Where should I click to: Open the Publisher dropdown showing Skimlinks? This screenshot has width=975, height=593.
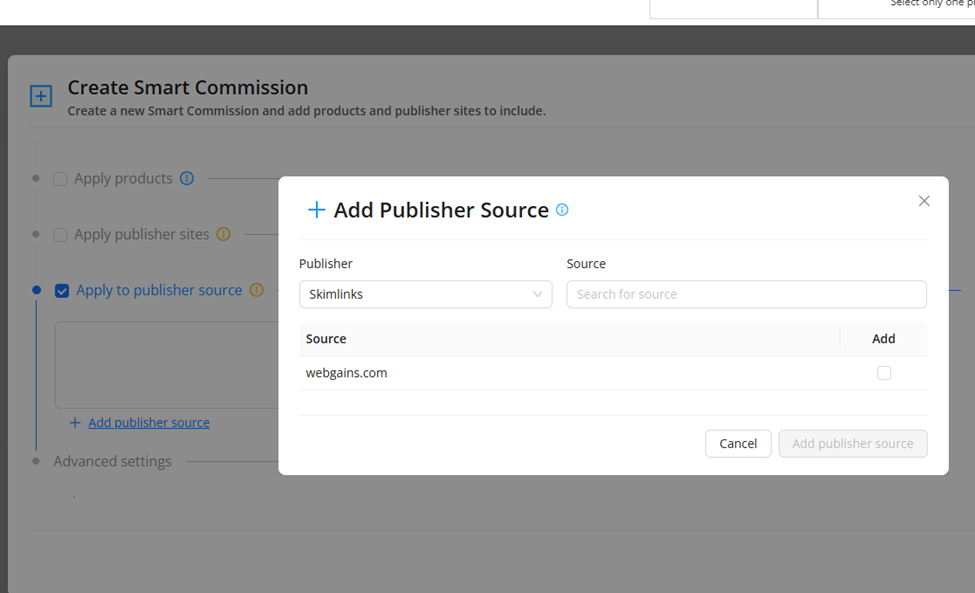coord(425,294)
